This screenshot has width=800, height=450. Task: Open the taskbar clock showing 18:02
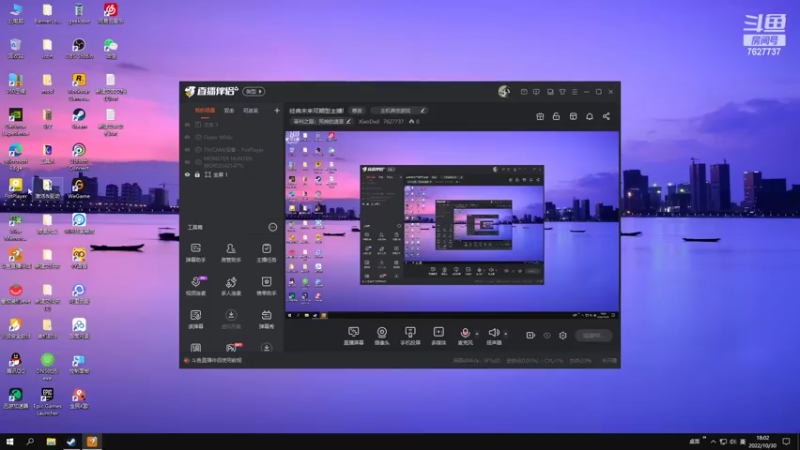(762, 442)
